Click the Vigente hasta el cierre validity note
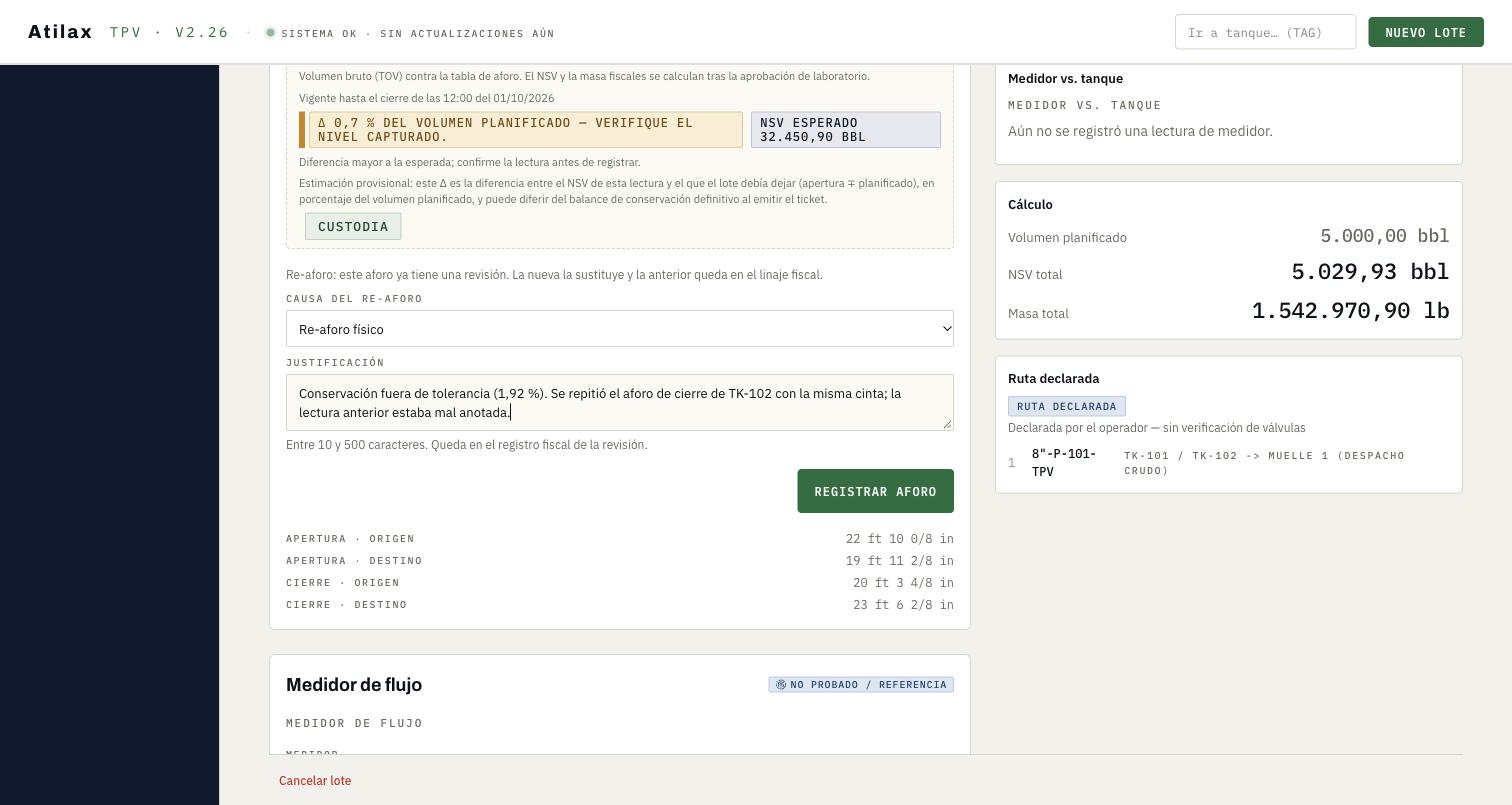 coord(426,98)
